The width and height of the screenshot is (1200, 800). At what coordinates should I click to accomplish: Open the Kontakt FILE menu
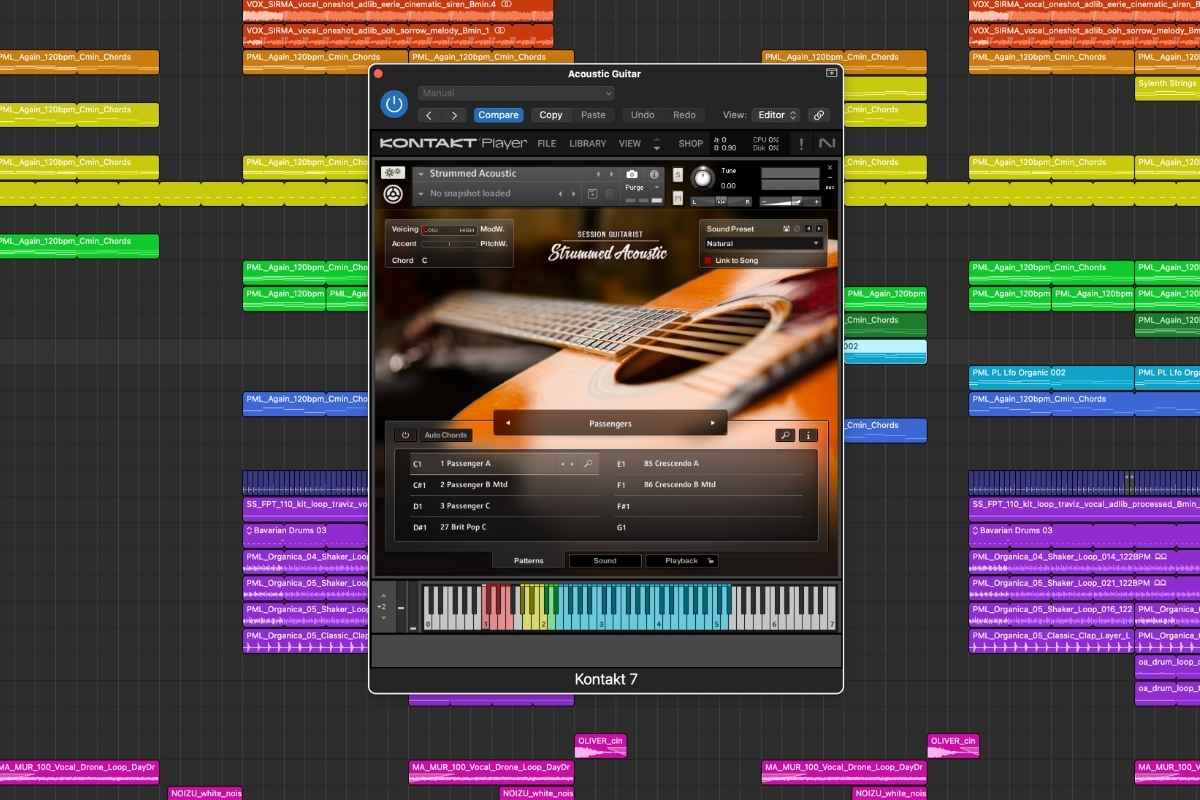(547, 143)
